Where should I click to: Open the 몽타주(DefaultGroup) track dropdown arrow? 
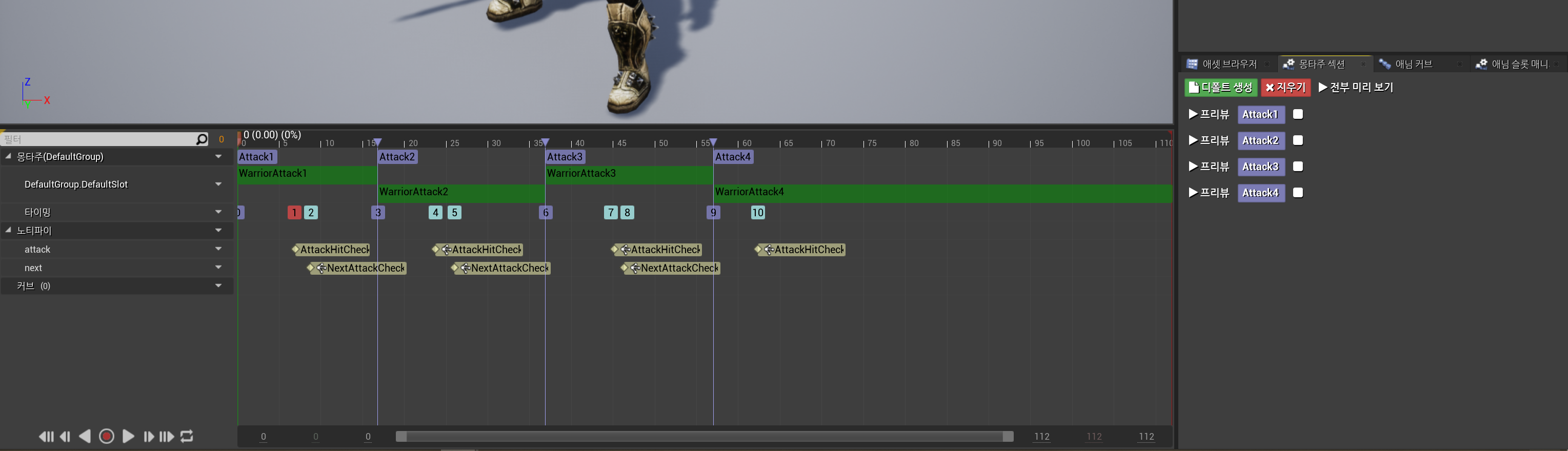click(x=218, y=157)
